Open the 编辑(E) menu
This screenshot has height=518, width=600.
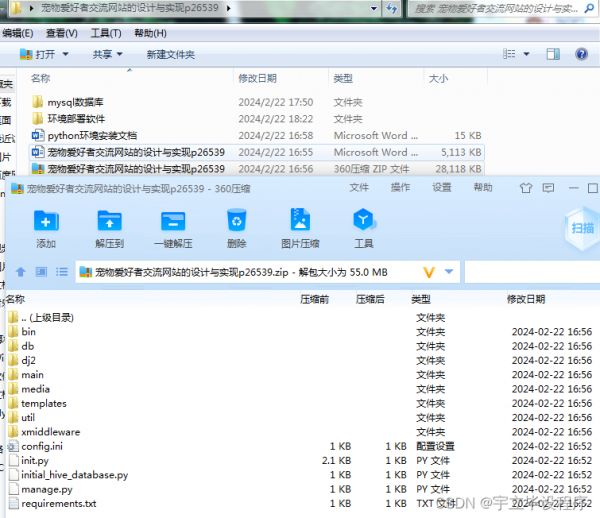18,33
